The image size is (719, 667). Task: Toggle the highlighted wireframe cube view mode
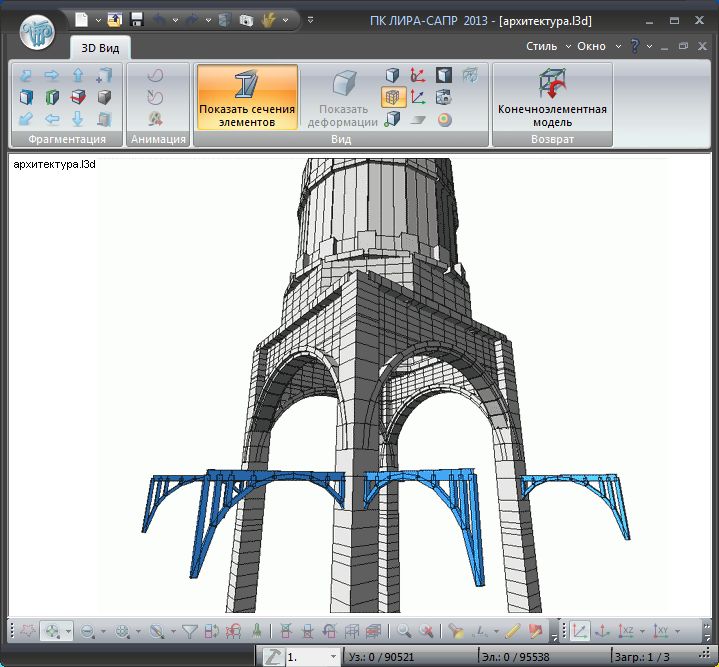393,97
